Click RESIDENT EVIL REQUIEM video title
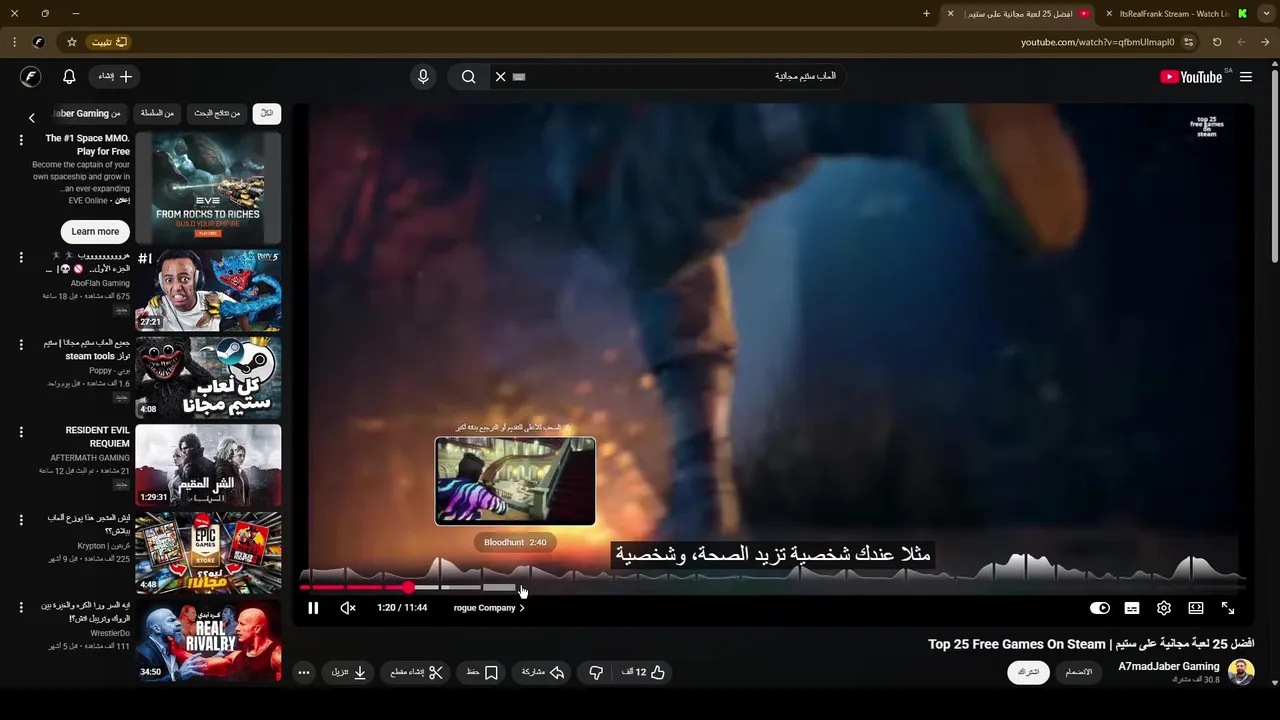The image size is (1280, 720). pos(97,437)
